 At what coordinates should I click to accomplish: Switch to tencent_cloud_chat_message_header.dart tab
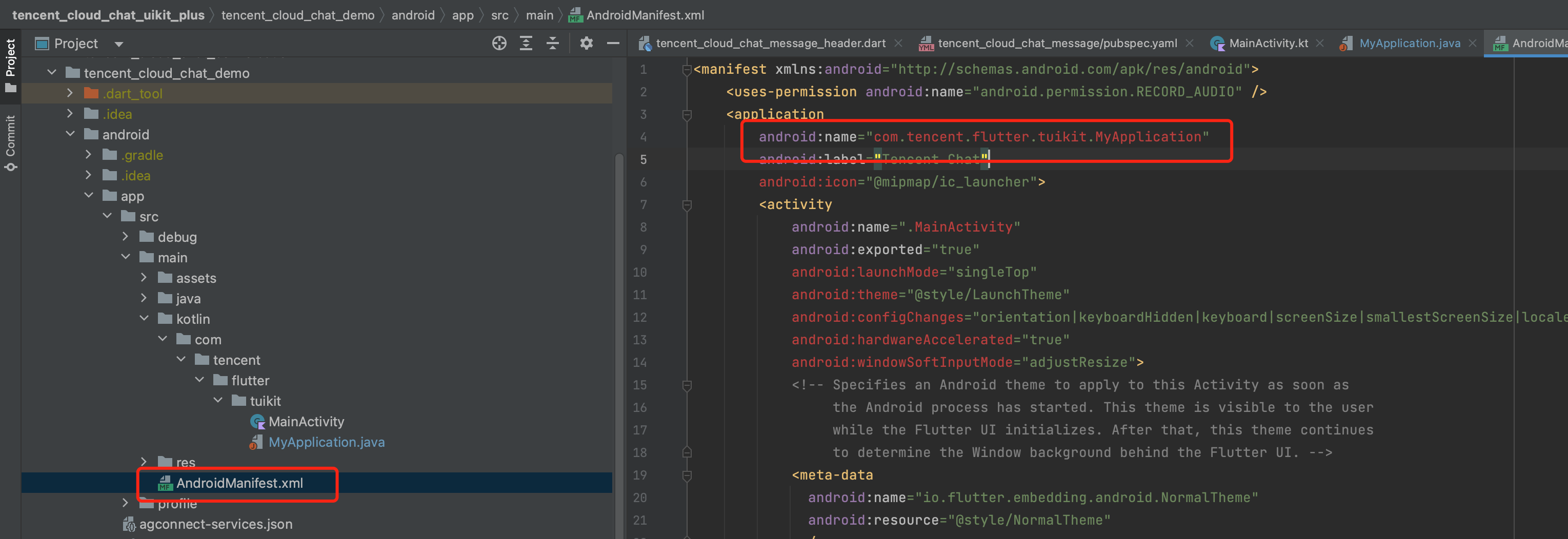pyautogui.click(x=770, y=43)
